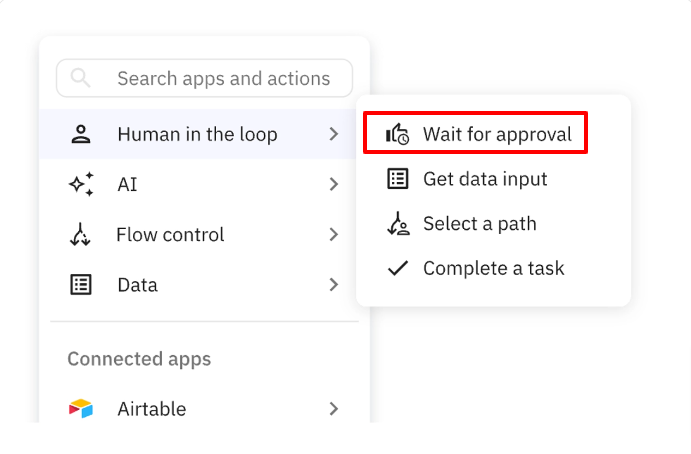The image size is (691, 454).
Task: Click the Select a path icon
Action: pyautogui.click(x=398, y=224)
